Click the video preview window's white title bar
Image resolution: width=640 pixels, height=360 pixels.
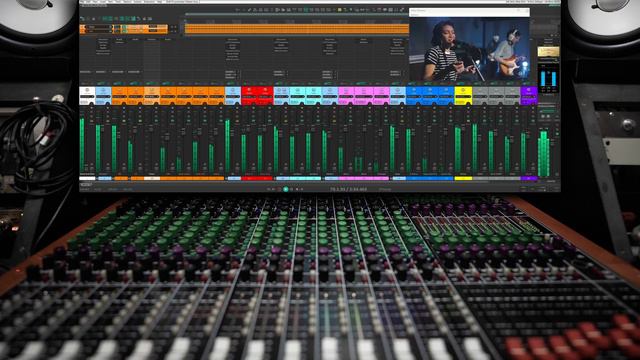coord(469,12)
